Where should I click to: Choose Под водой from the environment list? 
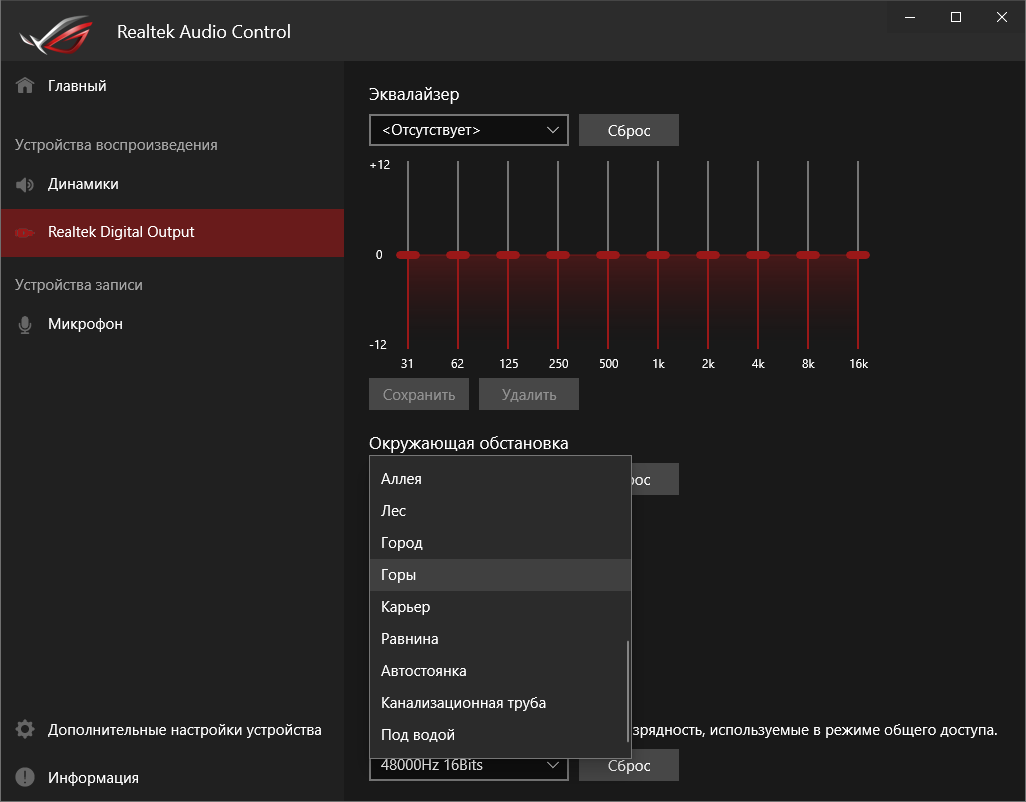pyautogui.click(x=500, y=735)
